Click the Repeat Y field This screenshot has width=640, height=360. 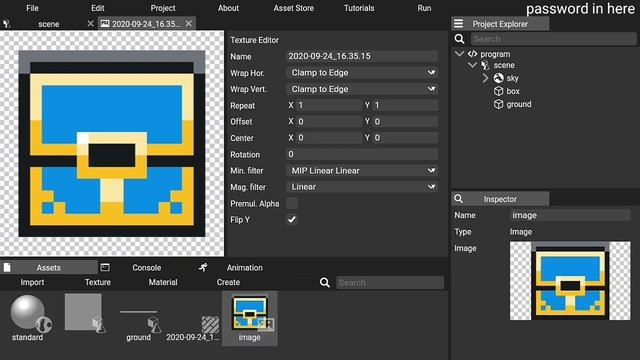(x=405, y=105)
